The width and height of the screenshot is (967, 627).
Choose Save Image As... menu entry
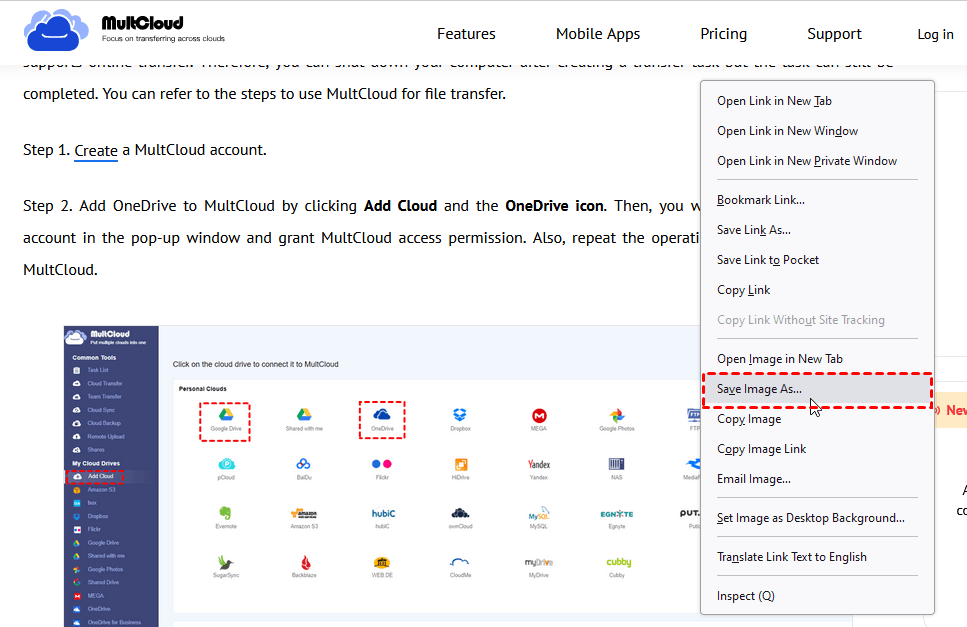[x=817, y=389]
